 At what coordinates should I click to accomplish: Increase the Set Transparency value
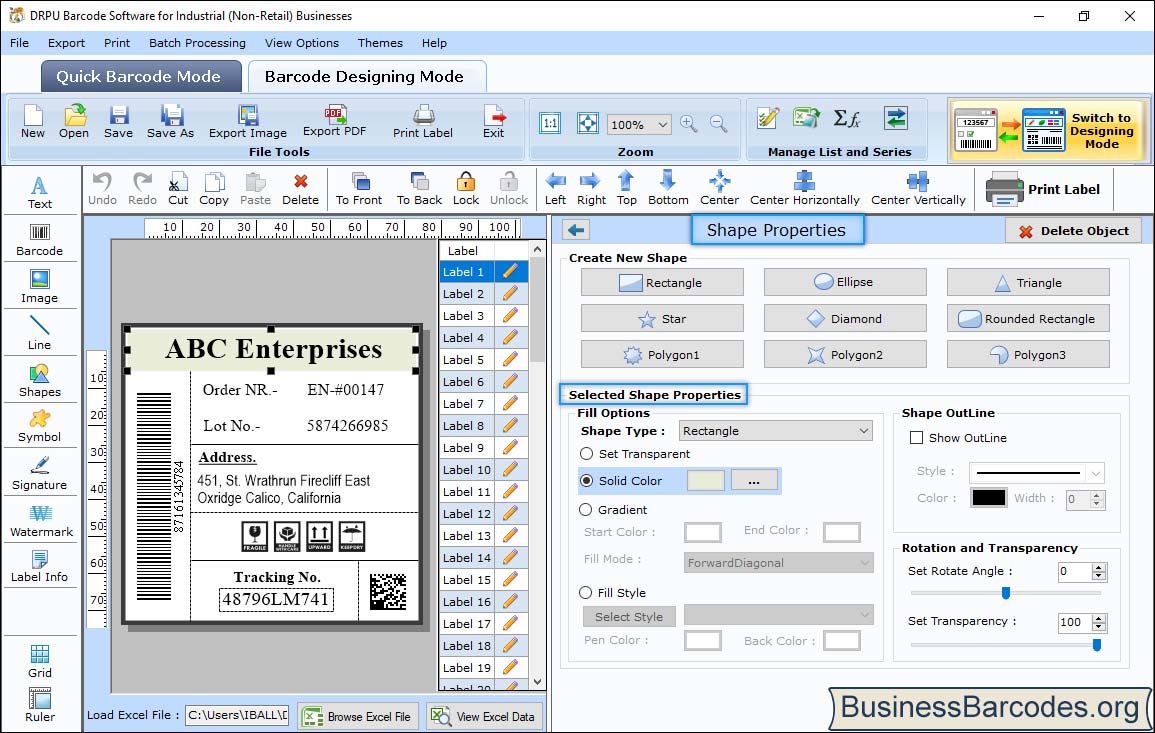pos(1099,618)
